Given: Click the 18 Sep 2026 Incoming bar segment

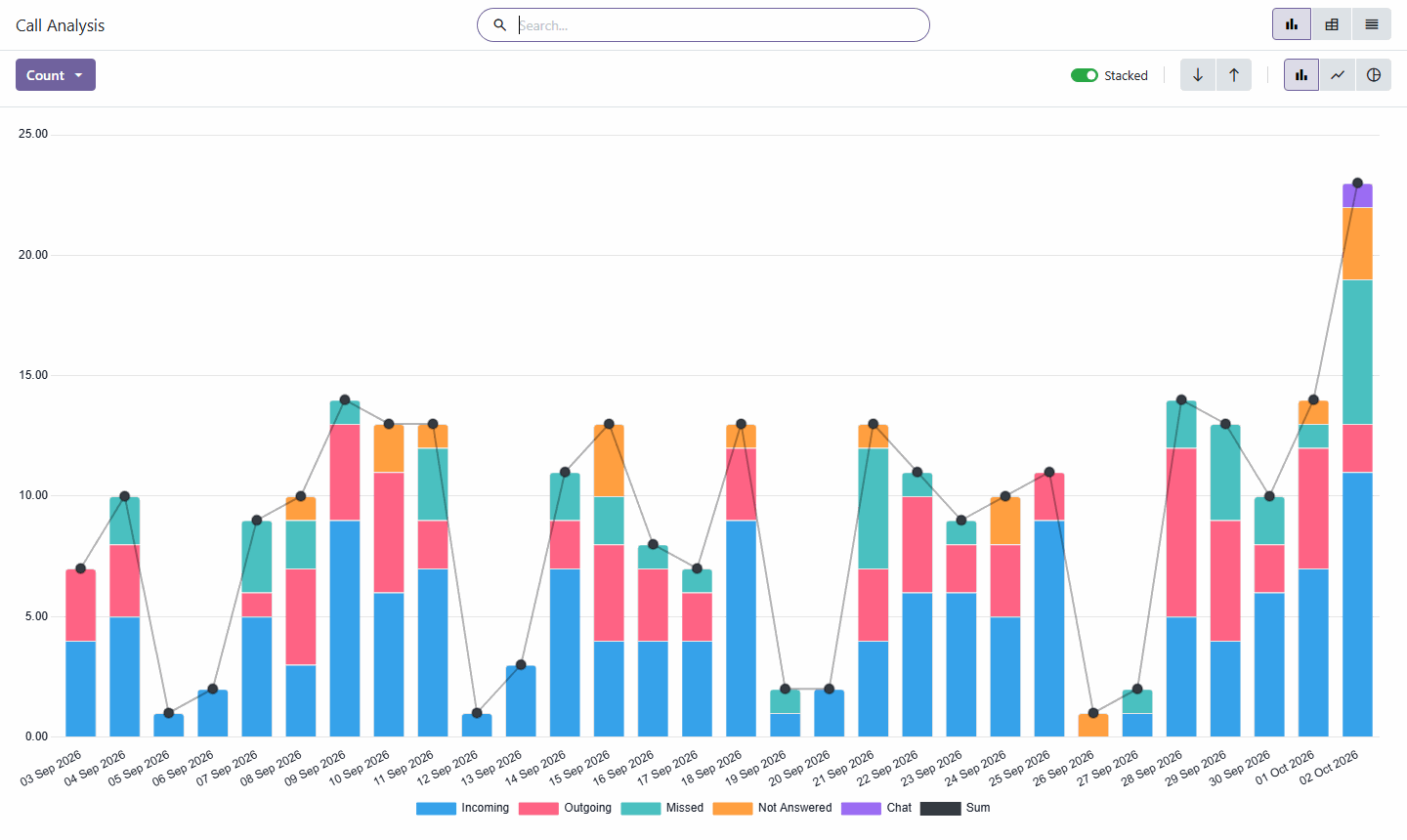Looking at the screenshot, I should pyautogui.click(x=741, y=628).
